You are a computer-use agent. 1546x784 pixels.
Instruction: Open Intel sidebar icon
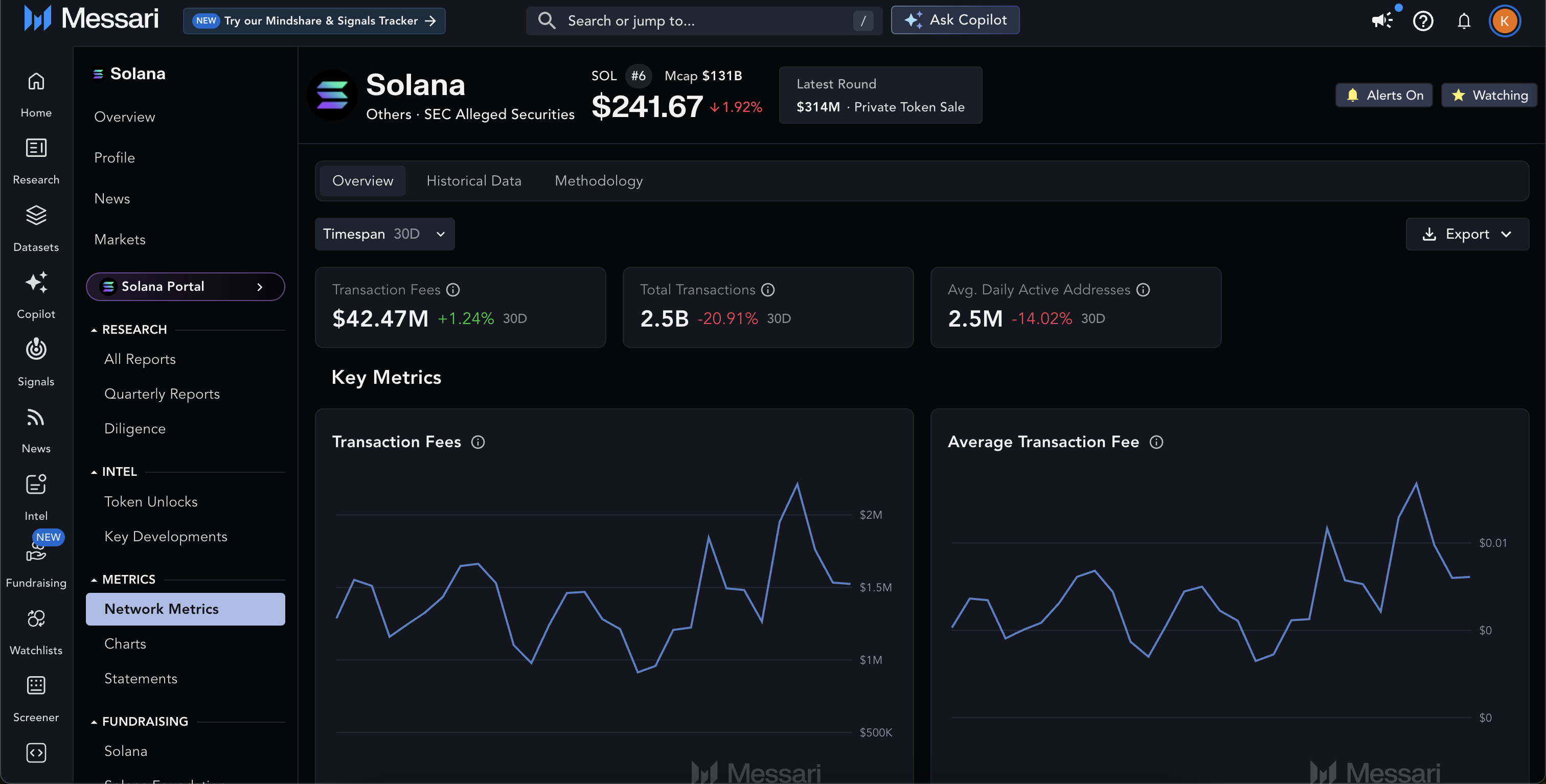(x=36, y=497)
